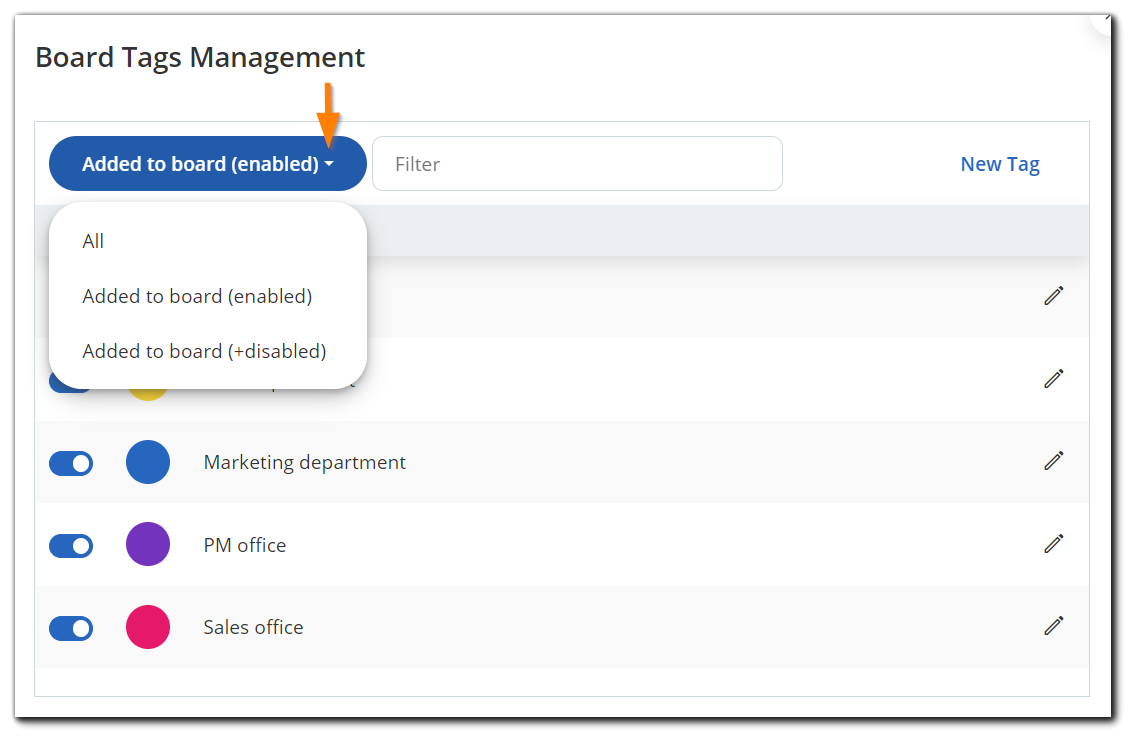Open Sales office pink color swatch
The height and width of the screenshot is (744, 1138).
(x=148, y=627)
